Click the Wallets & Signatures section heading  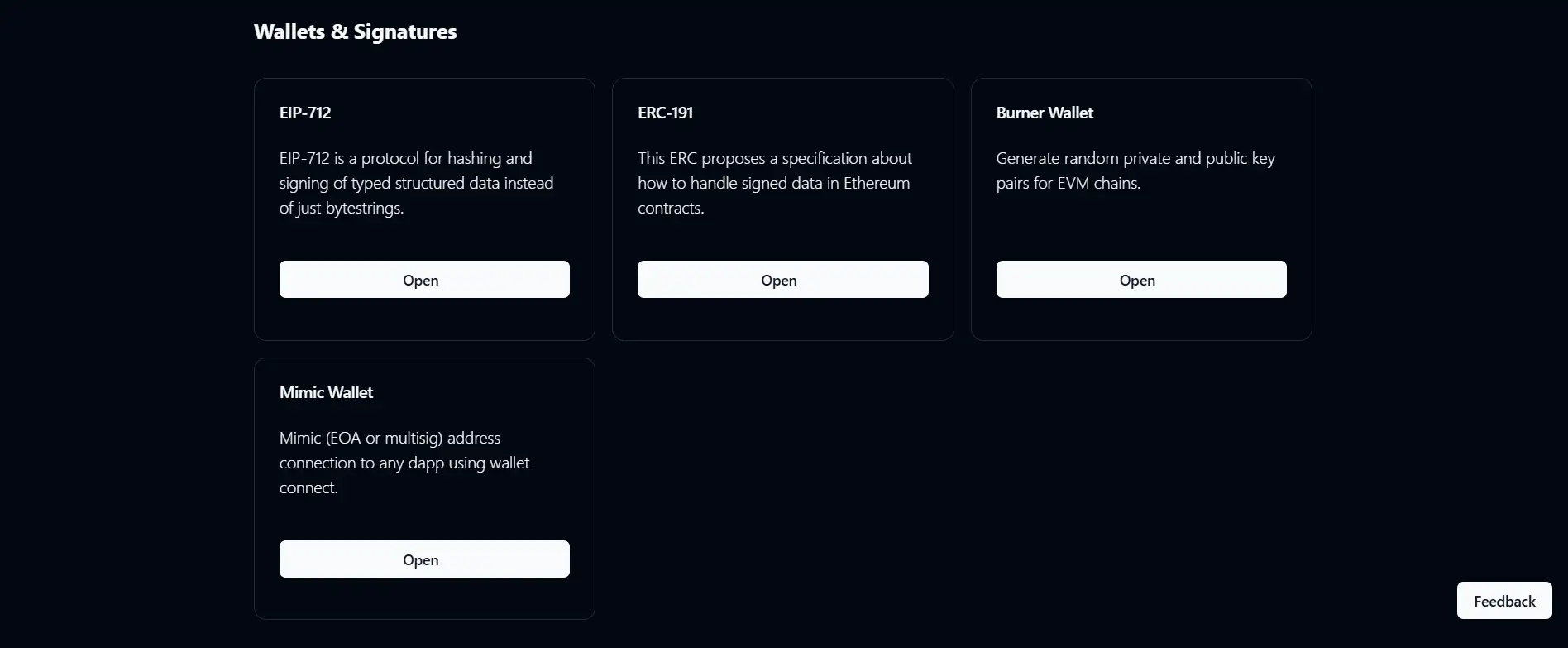pos(355,31)
